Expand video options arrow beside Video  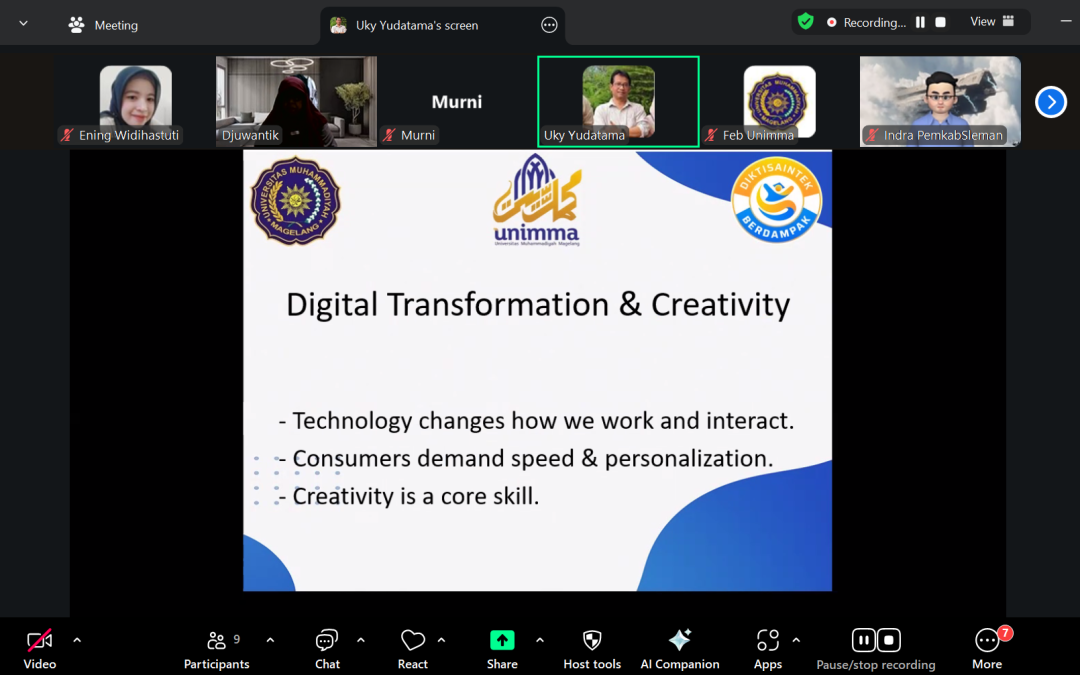pyautogui.click(x=77, y=641)
